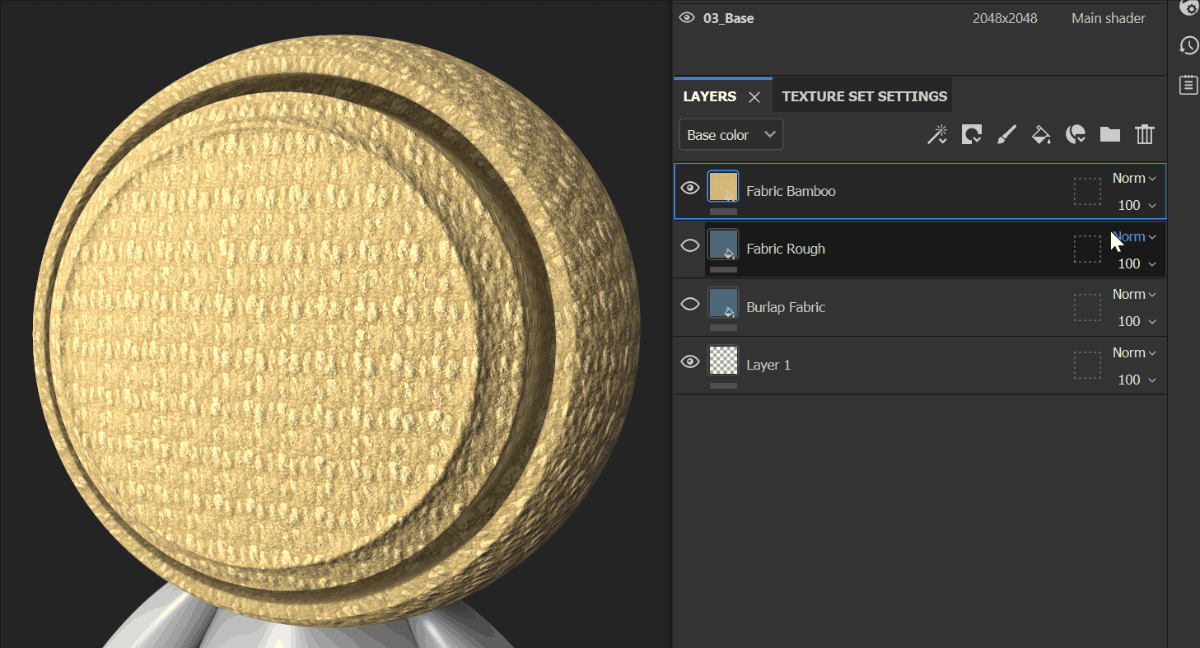Click the add smart material icon
The image size is (1200, 648).
[x=1076, y=135]
